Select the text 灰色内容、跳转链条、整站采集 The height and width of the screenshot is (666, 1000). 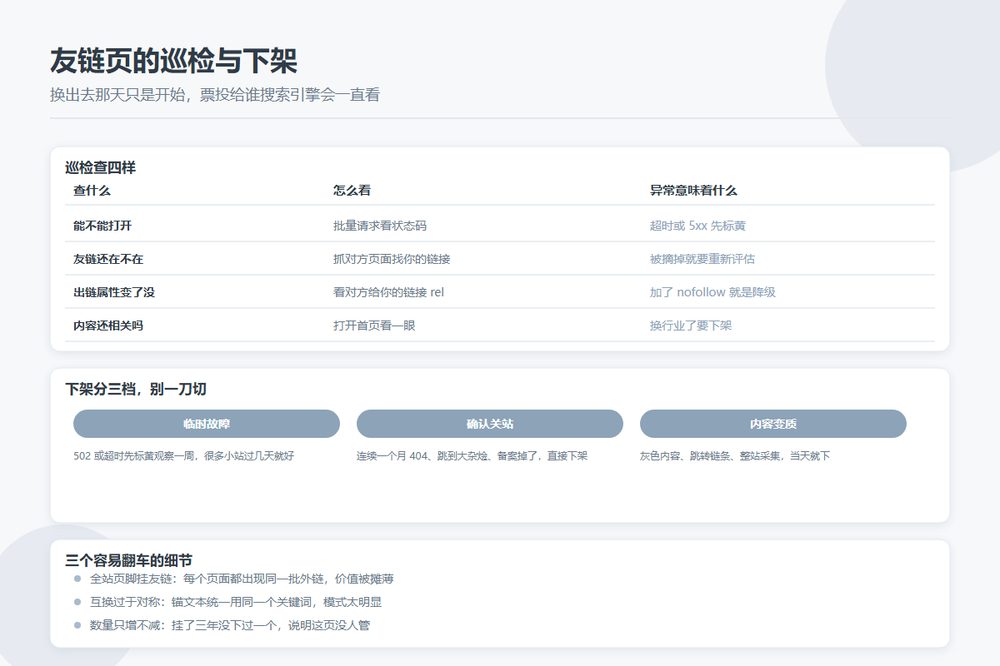coord(710,455)
